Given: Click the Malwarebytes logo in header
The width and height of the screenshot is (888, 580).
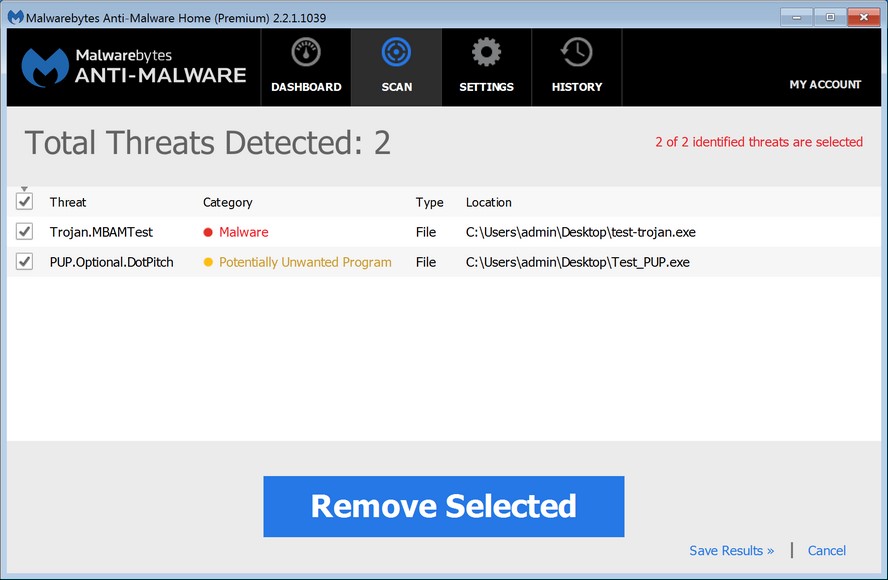Looking at the screenshot, I should 45,67.
